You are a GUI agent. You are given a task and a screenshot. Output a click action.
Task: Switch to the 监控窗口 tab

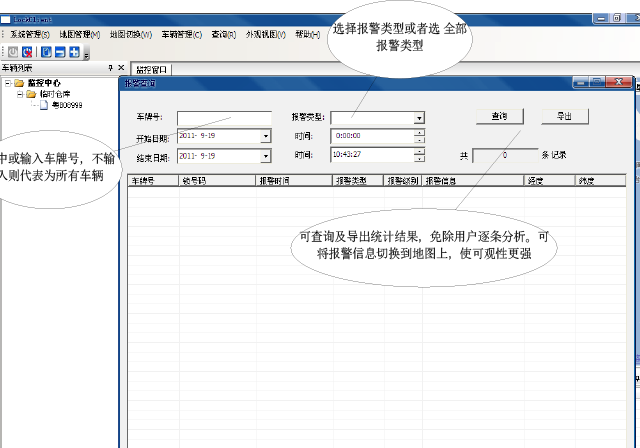pyautogui.click(x=151, y=70)
